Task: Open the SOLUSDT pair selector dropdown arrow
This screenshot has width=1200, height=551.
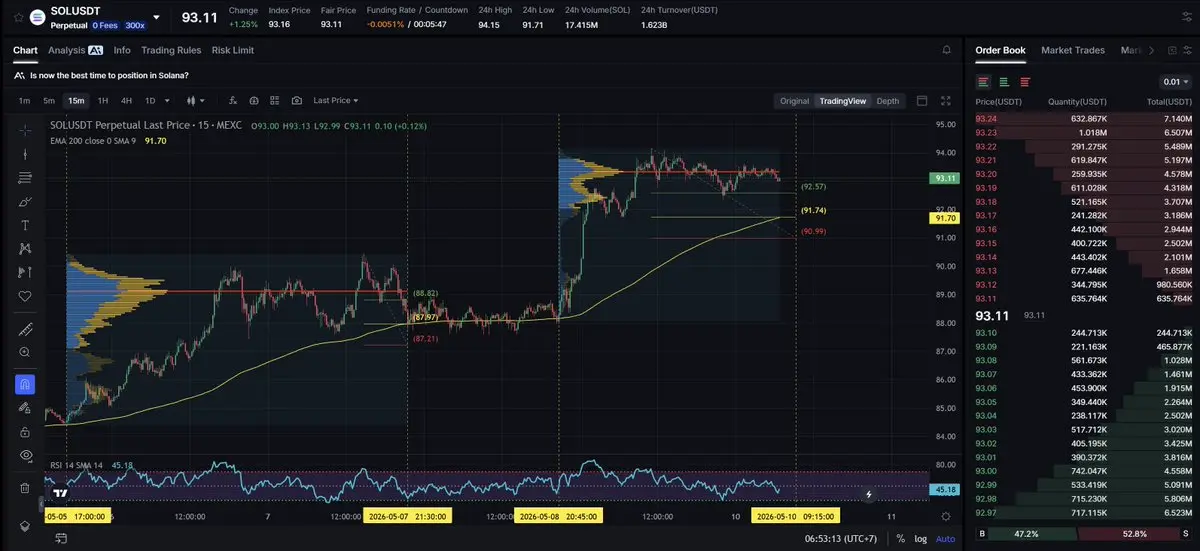Action: (156, 17)
